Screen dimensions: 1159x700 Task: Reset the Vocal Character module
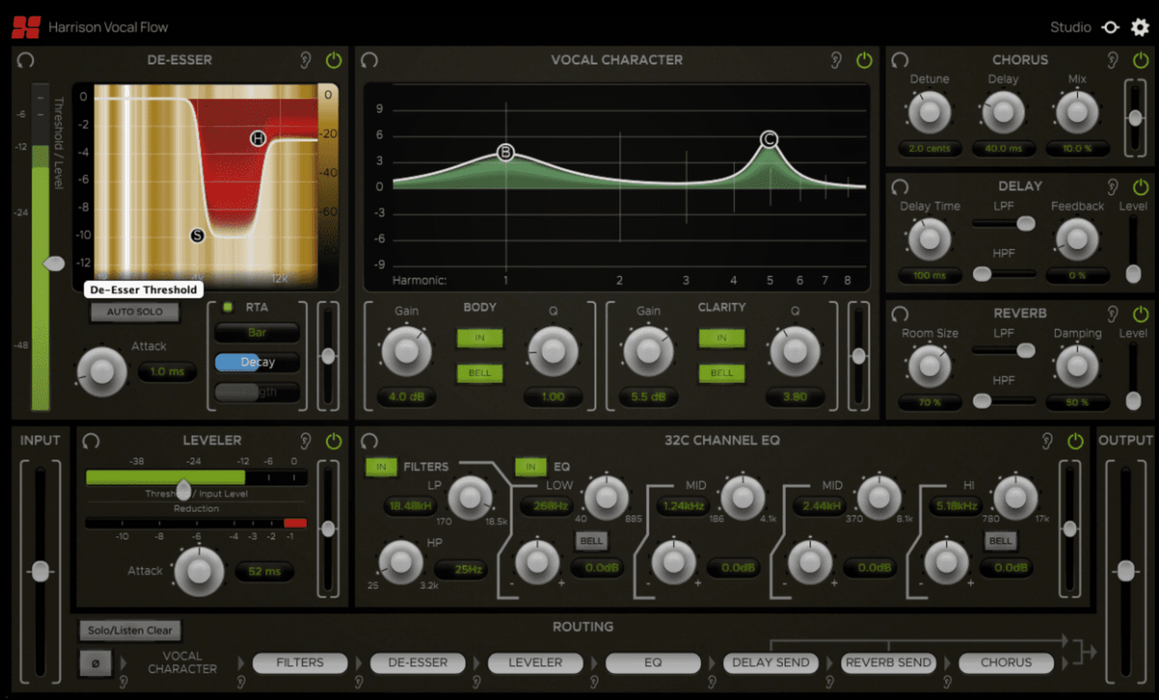pos(370,60)
